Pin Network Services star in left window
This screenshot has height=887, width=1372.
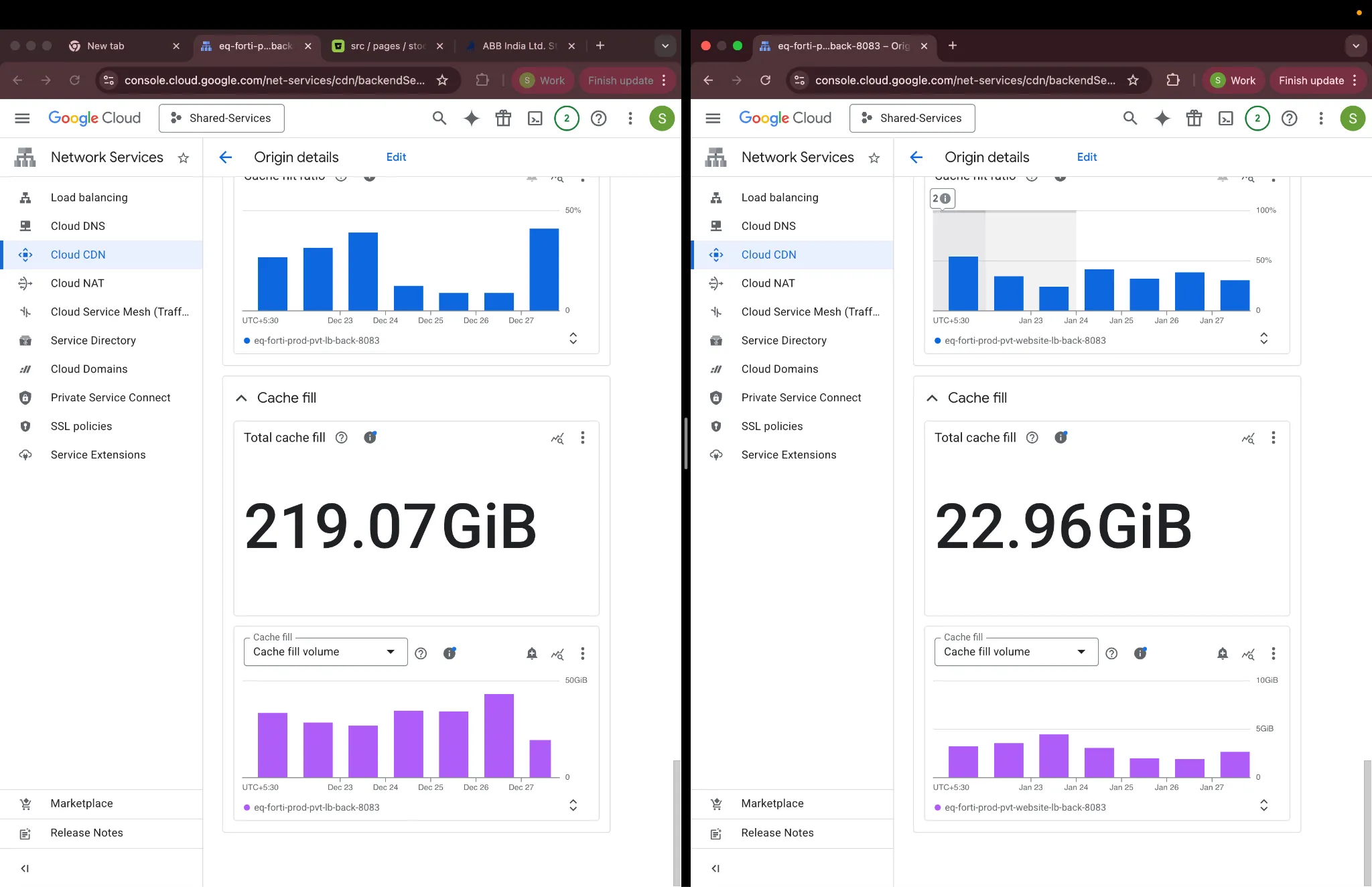tap(184, 158)
